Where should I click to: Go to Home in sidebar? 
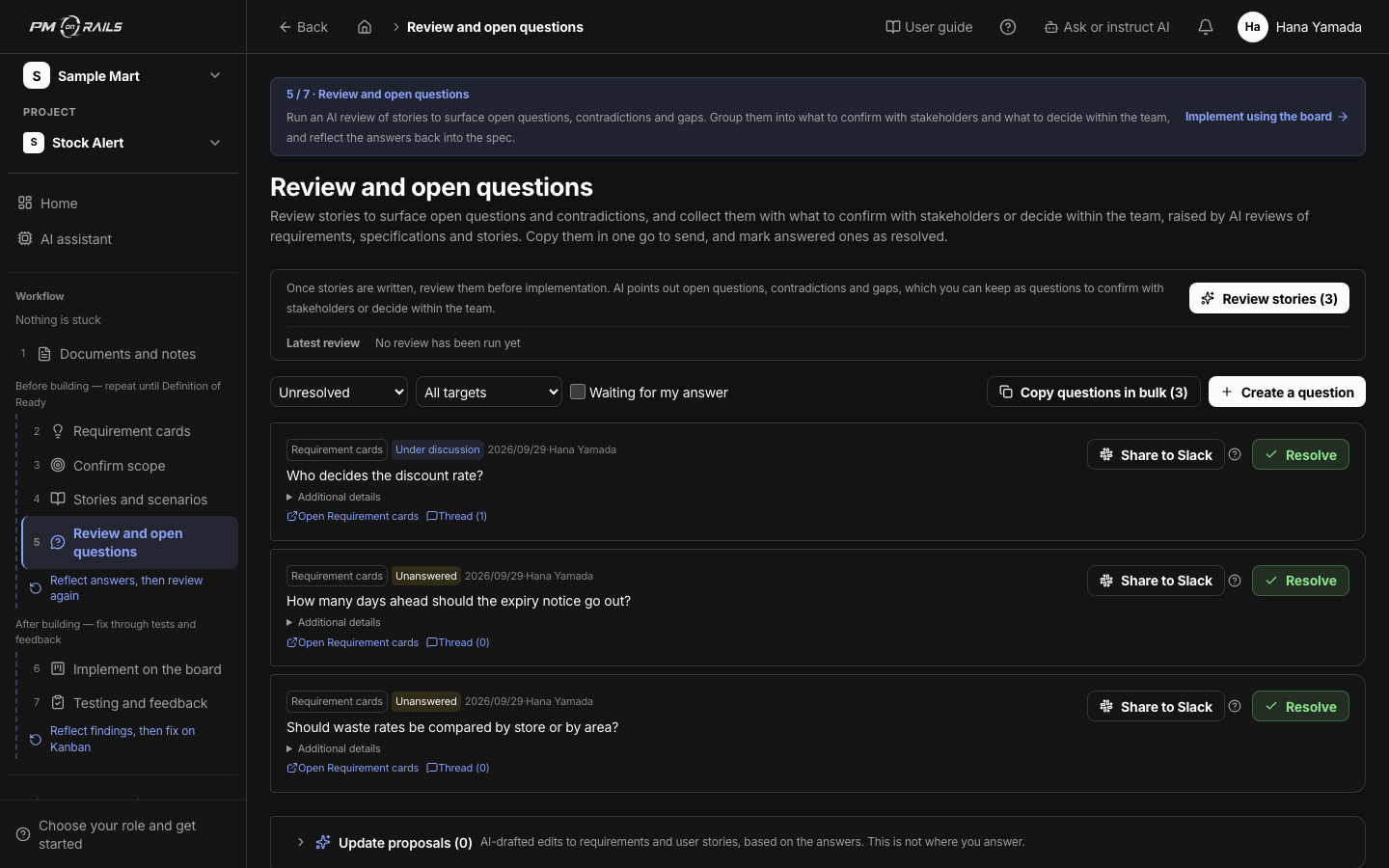[123, 203]
